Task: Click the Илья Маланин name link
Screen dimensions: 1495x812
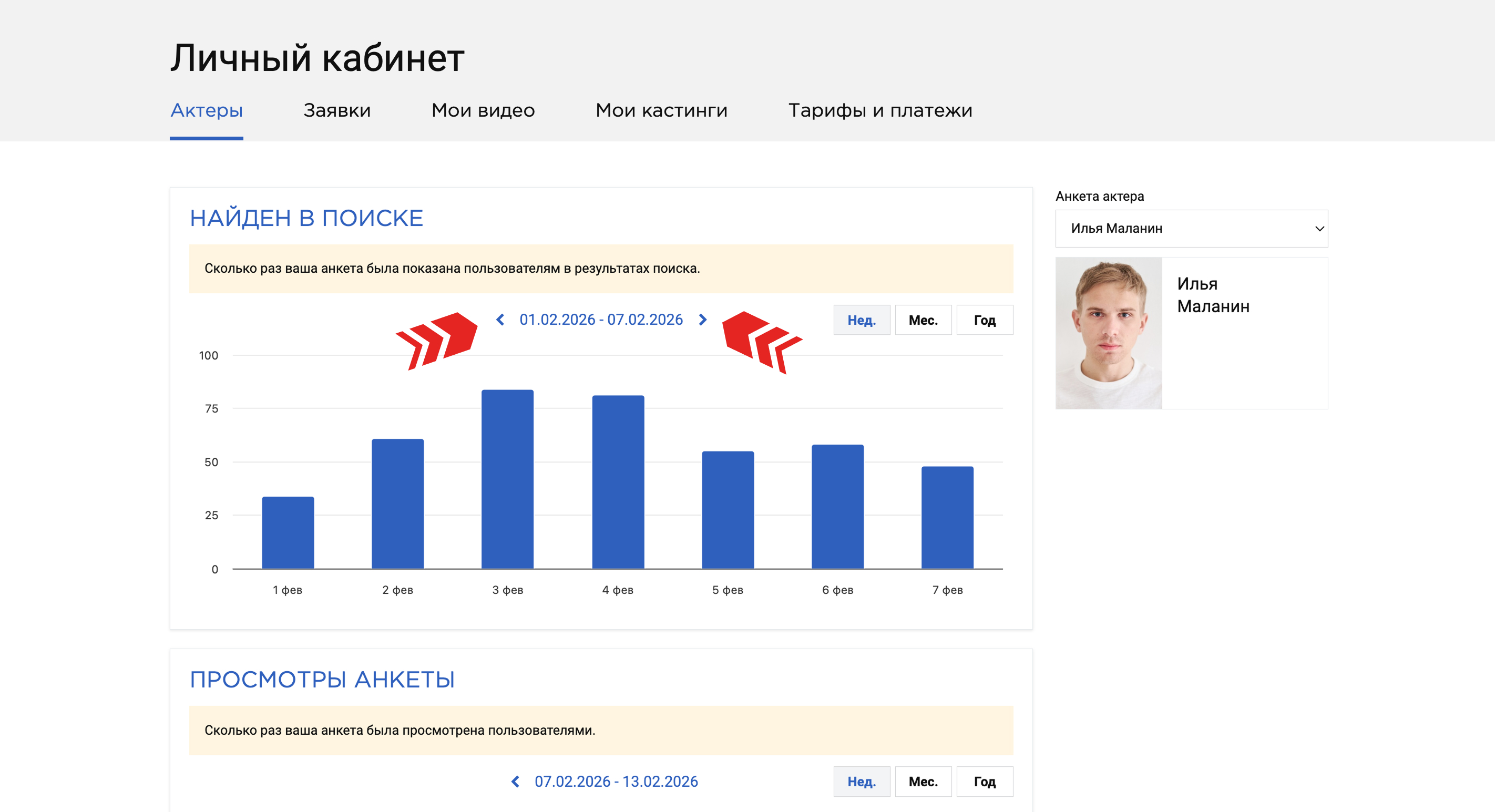Action: 1213,295
